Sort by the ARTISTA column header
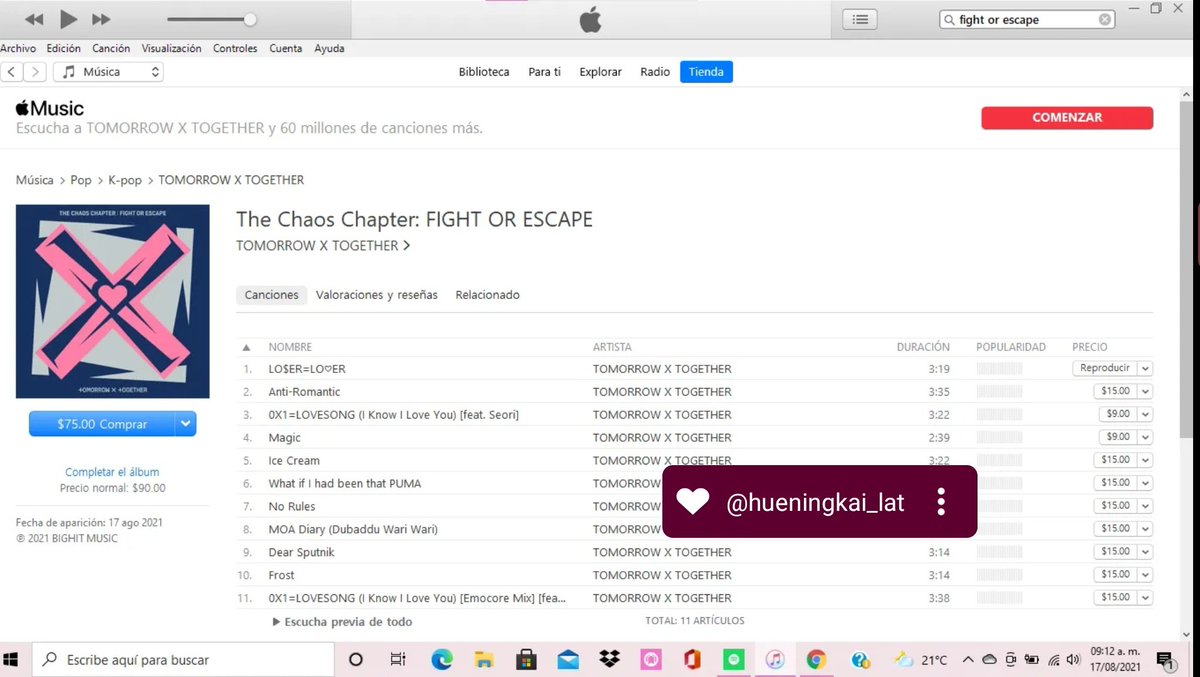Screen dimensions: 1200x677 612,347
